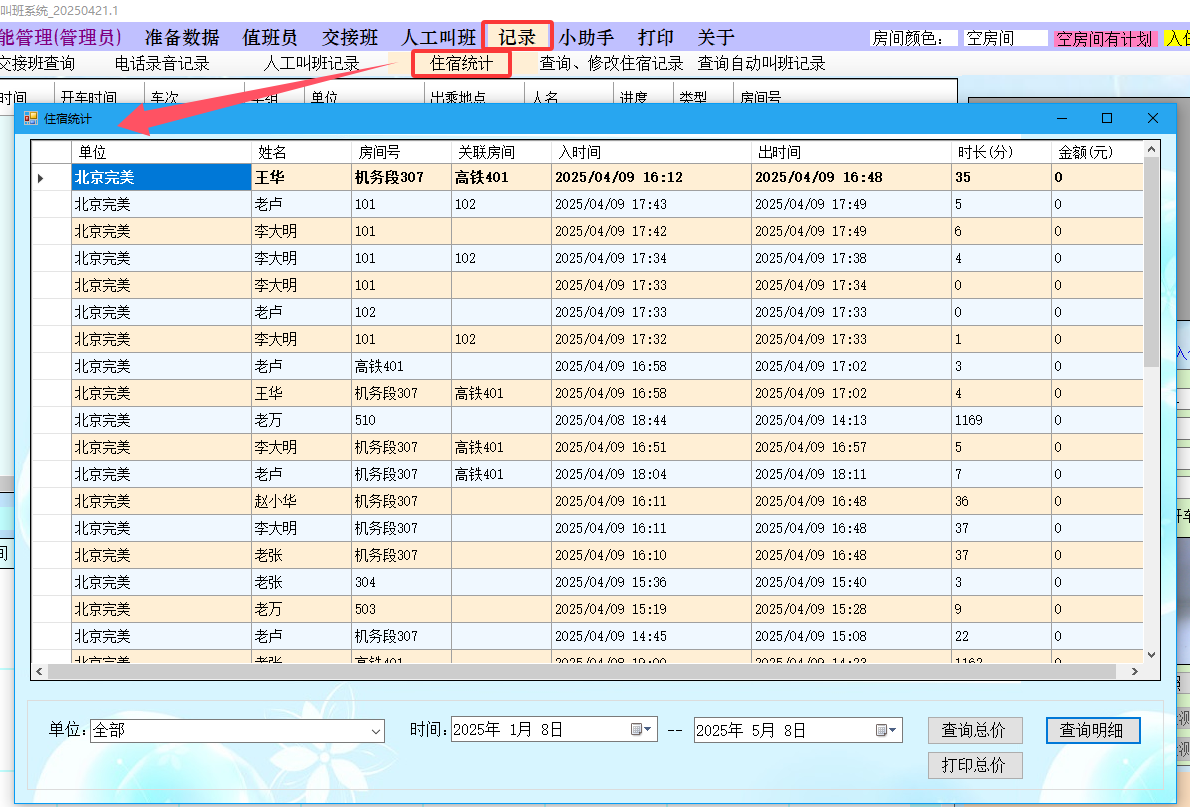Click the table scroll up arrow
Viewport: 1190px width, 807px height.
[1151, 150]
